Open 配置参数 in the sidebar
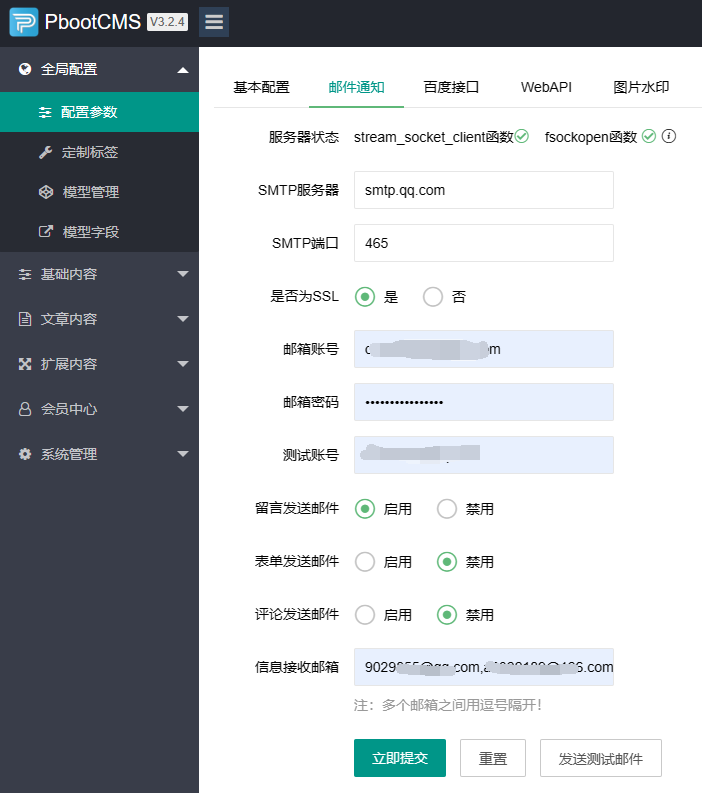This screenshot has height=793, width=702. click(99, 112)
